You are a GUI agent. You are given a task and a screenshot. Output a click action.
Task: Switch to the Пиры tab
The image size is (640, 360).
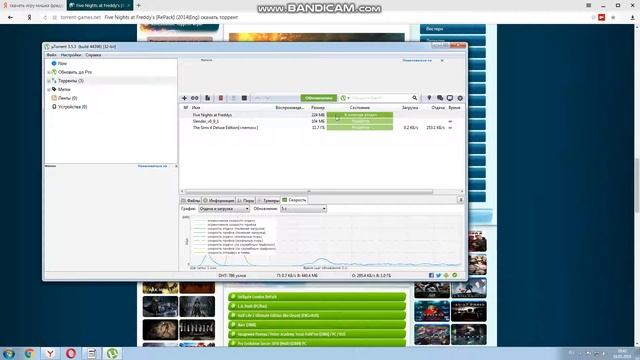(246, 200)
